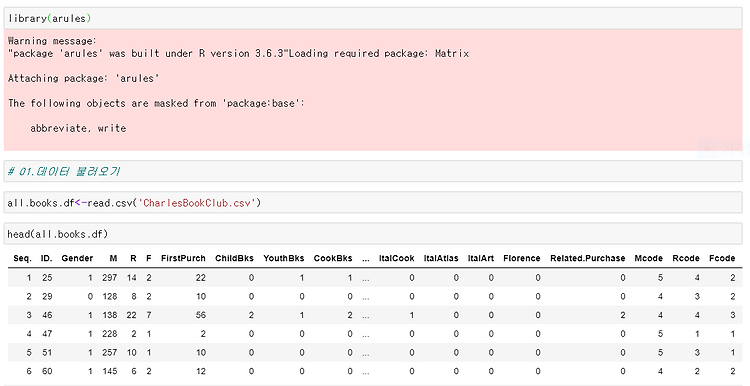Click the 'M' column header
The height and width of the screenshot is (386, 750).
pyautogui.click(x=113, y=258)
